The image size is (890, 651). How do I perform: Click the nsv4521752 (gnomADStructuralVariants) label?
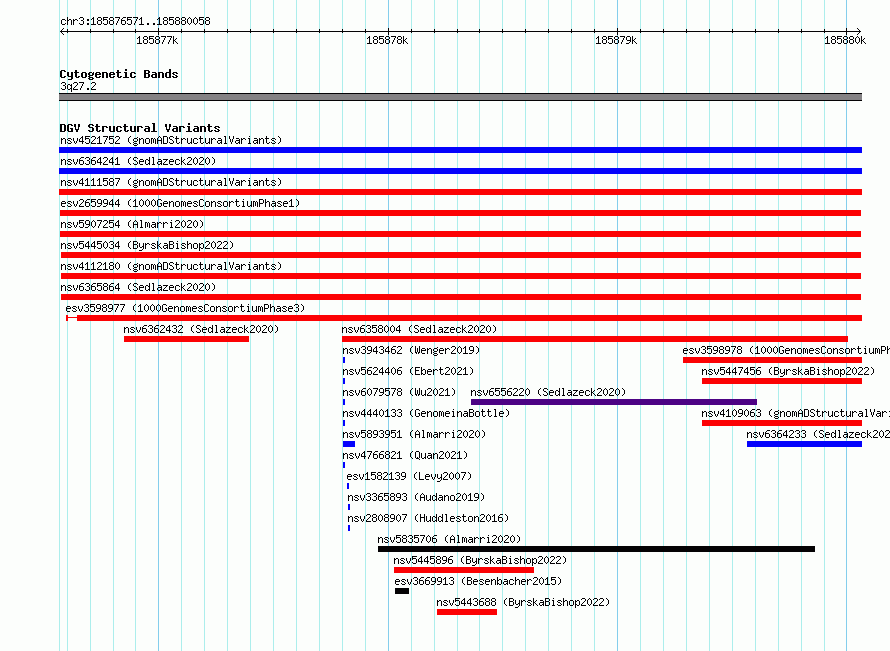171,140
